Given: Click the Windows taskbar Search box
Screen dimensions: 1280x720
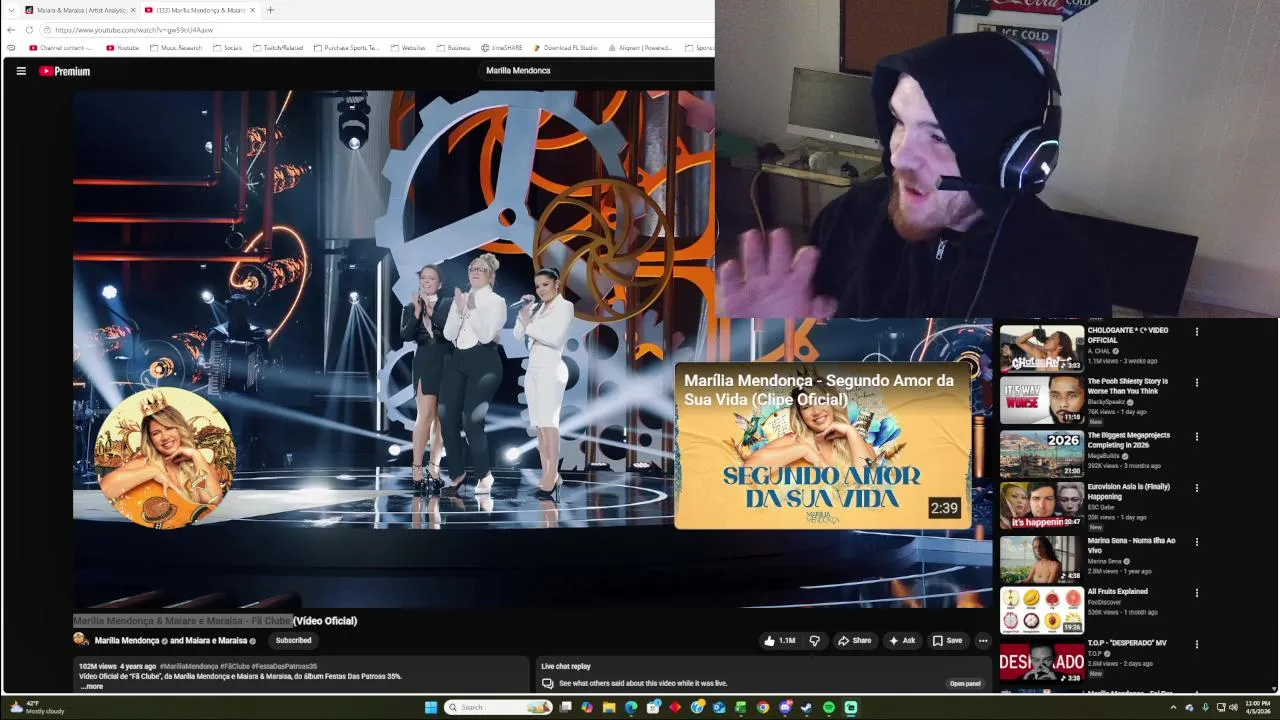Looking at the screenshot, I should pyautogui.click(x=498, y=707).
